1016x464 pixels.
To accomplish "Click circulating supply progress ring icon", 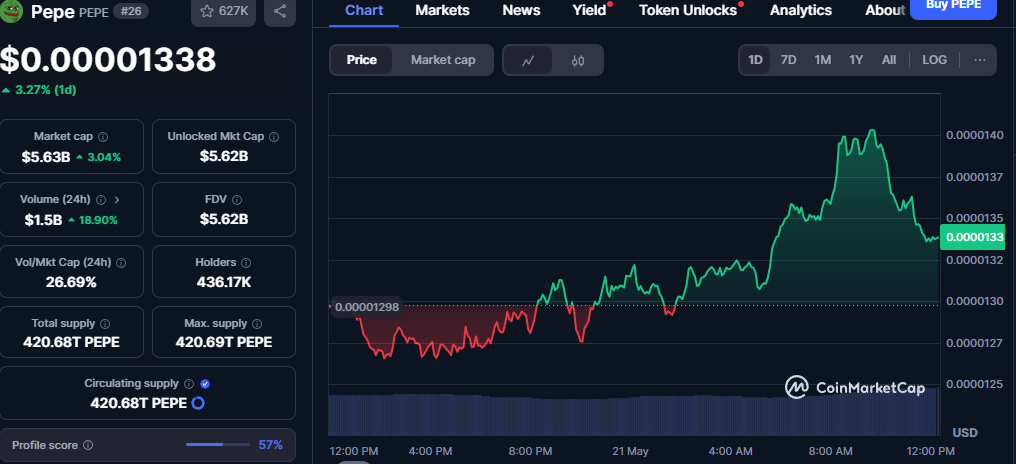I will click(x=198, y=403).
